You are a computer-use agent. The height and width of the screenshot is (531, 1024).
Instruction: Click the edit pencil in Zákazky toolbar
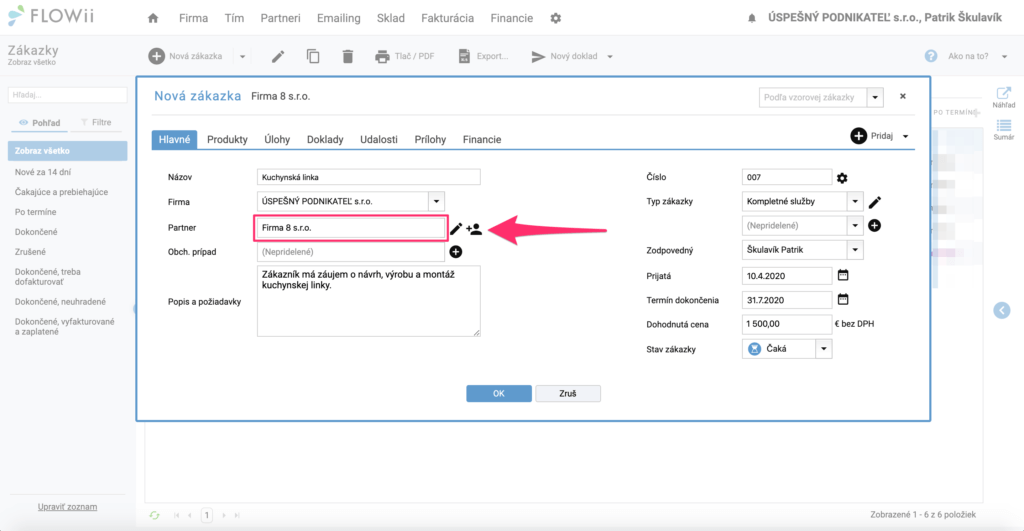278,57
